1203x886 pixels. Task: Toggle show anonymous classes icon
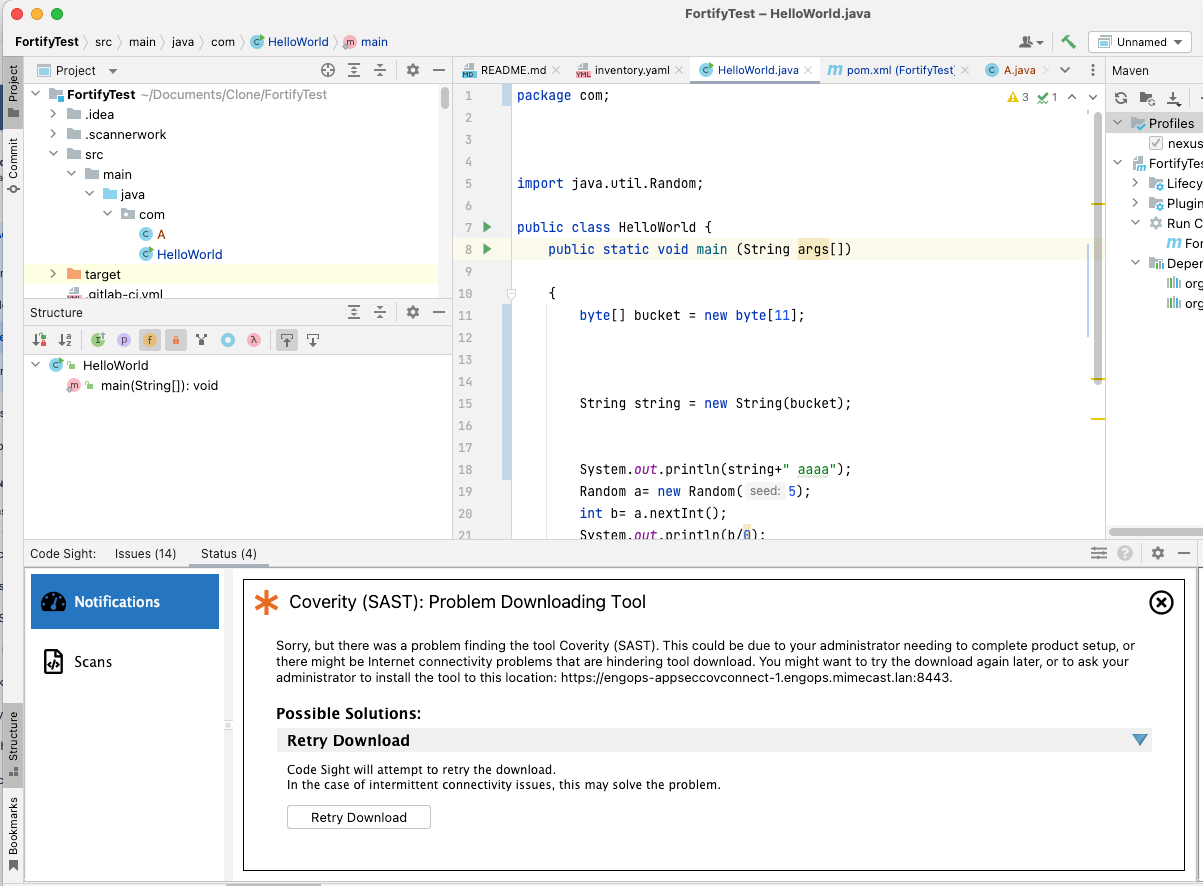pyautogui.click(x=228, y=340)
